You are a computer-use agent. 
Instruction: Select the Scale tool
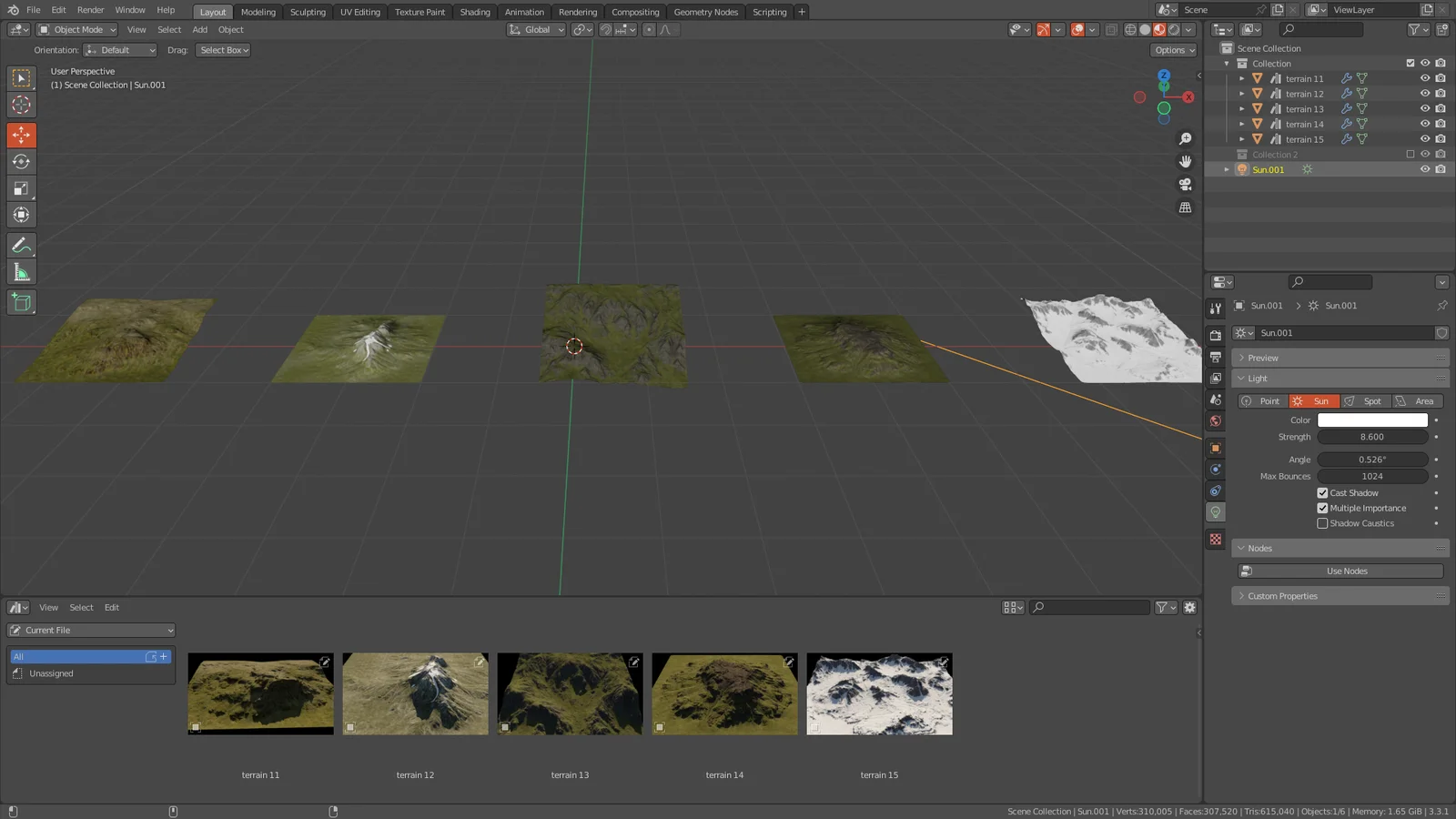click(x=21, y=188)
